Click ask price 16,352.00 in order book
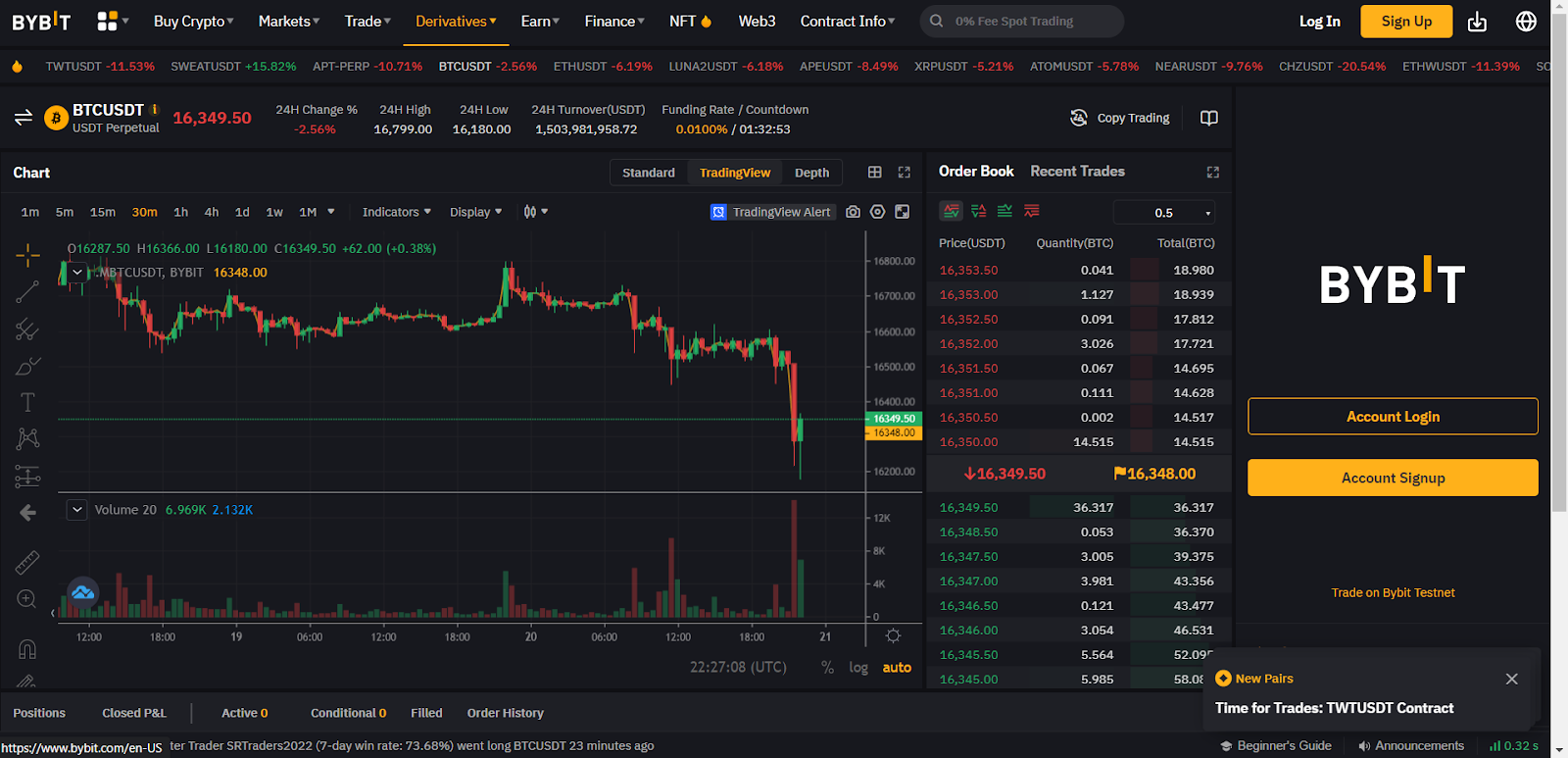This screenshot has height=758, width=1568. [x=968, y=343]
